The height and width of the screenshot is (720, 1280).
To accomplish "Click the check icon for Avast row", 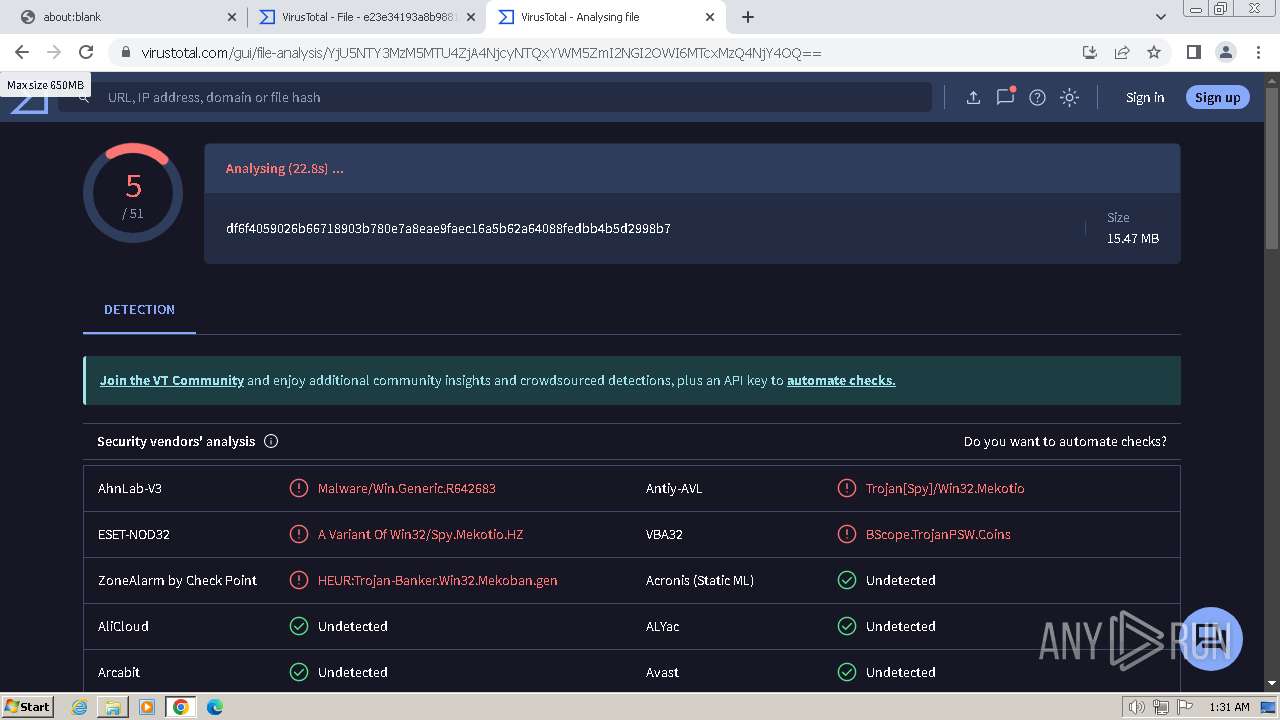I will 847,672.
